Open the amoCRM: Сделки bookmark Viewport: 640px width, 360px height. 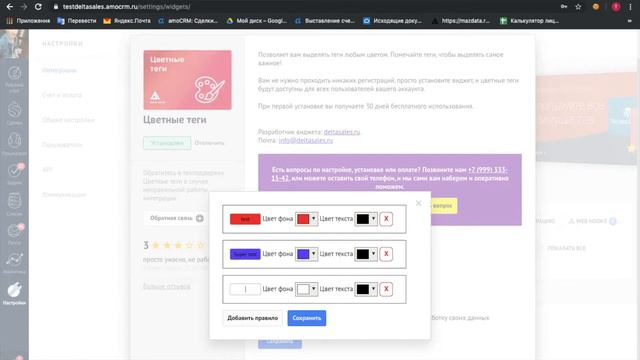point(188,21)
